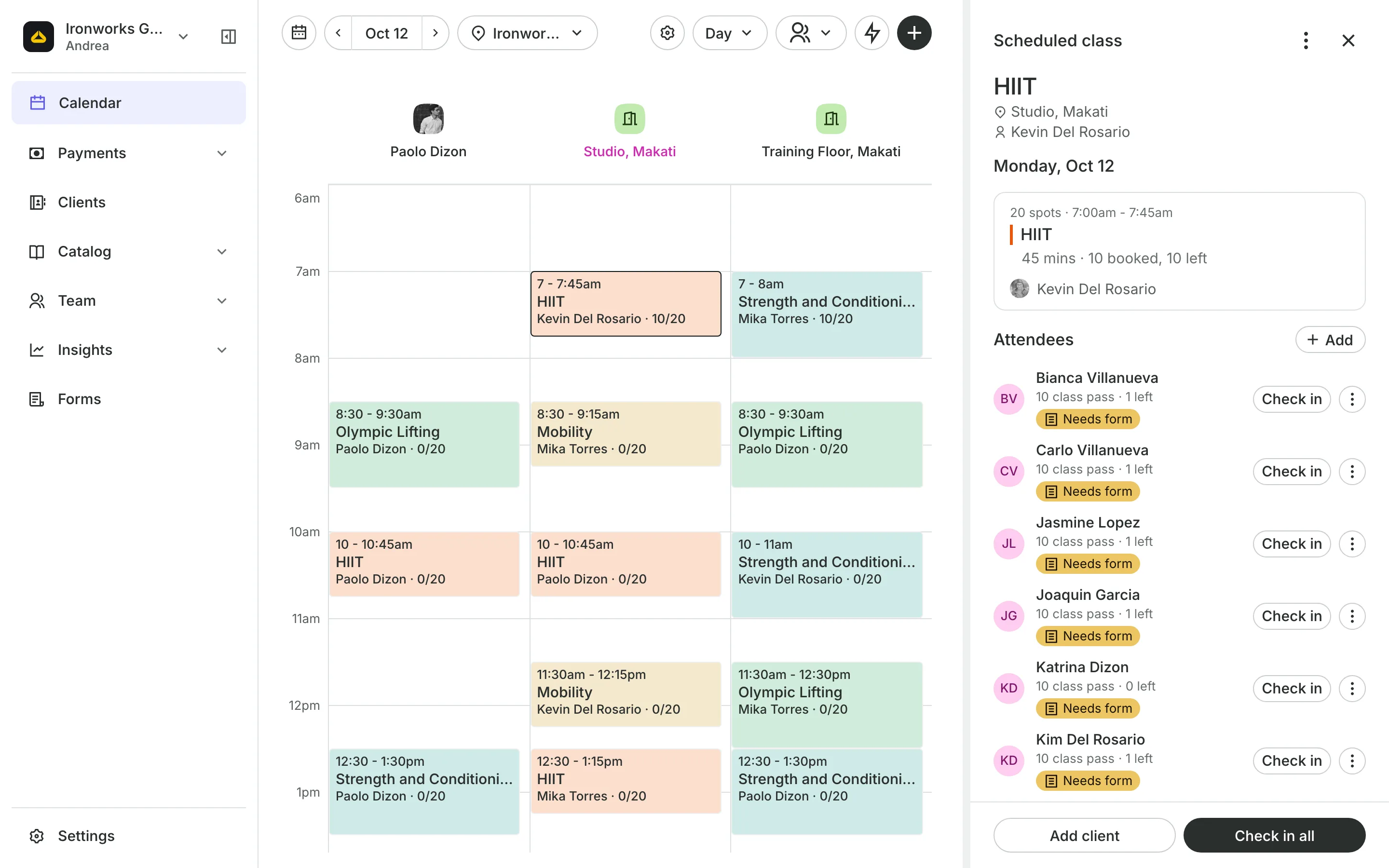Collapse the sidebar panel icon
Viewport: 1389px width, 868px height.
point(229,37)
